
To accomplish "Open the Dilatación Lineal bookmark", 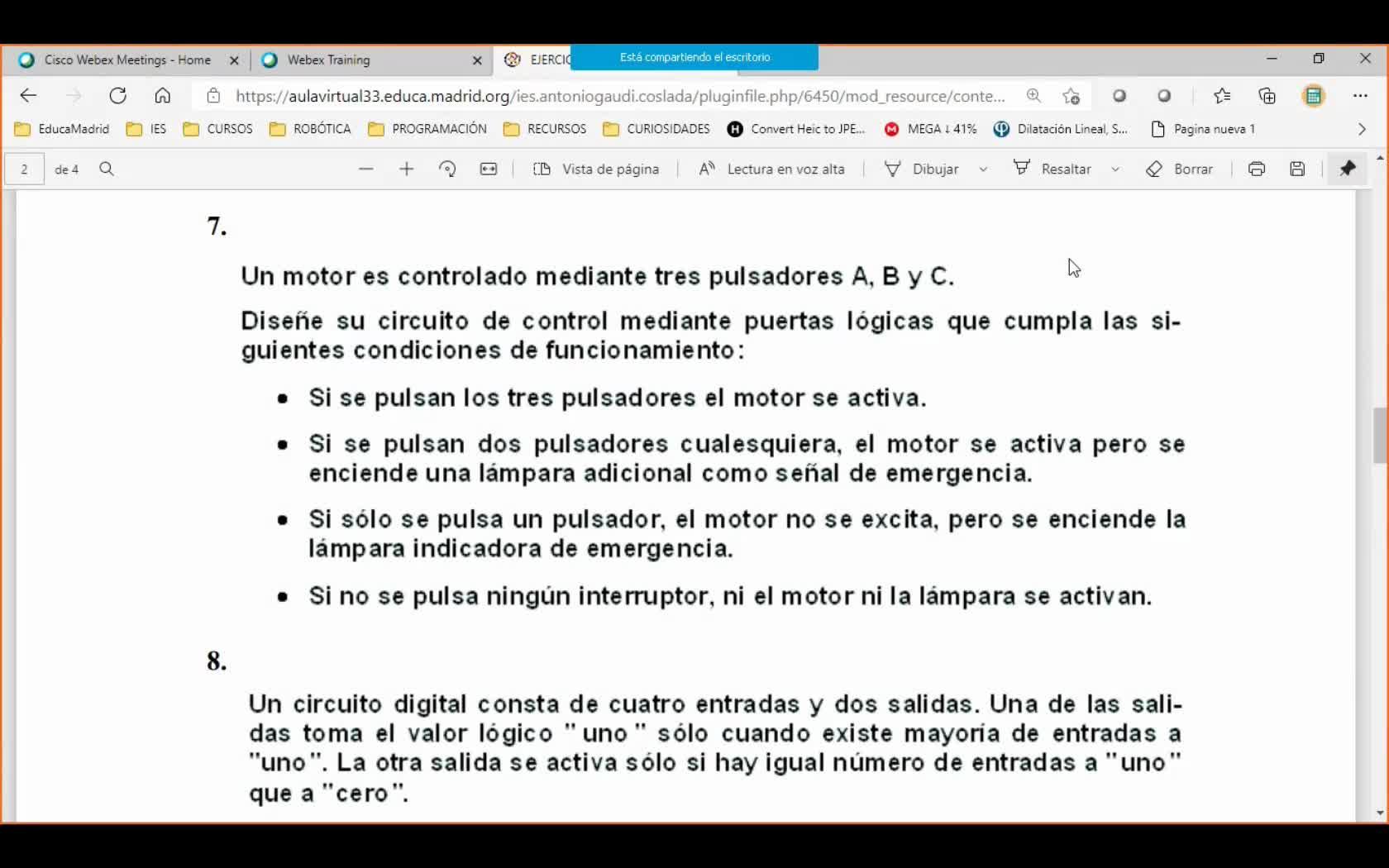I will click(1061, 129).
